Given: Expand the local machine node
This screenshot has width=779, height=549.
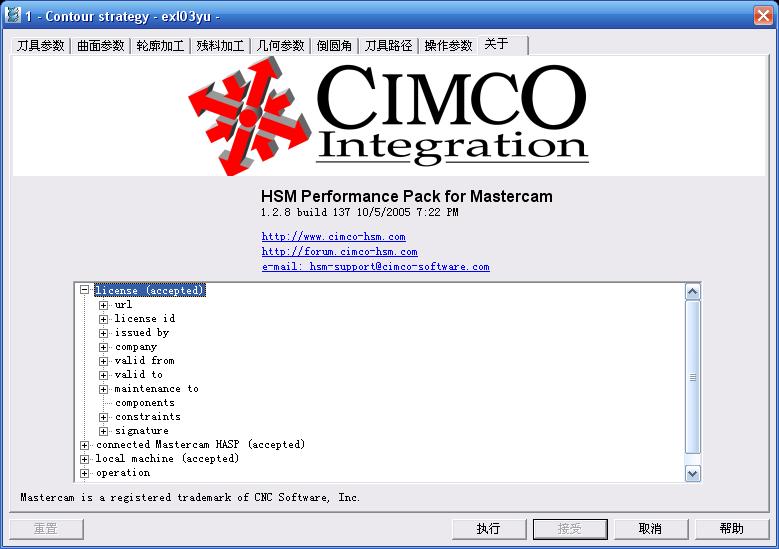Looking at the screenshot, I should point(84,459).
